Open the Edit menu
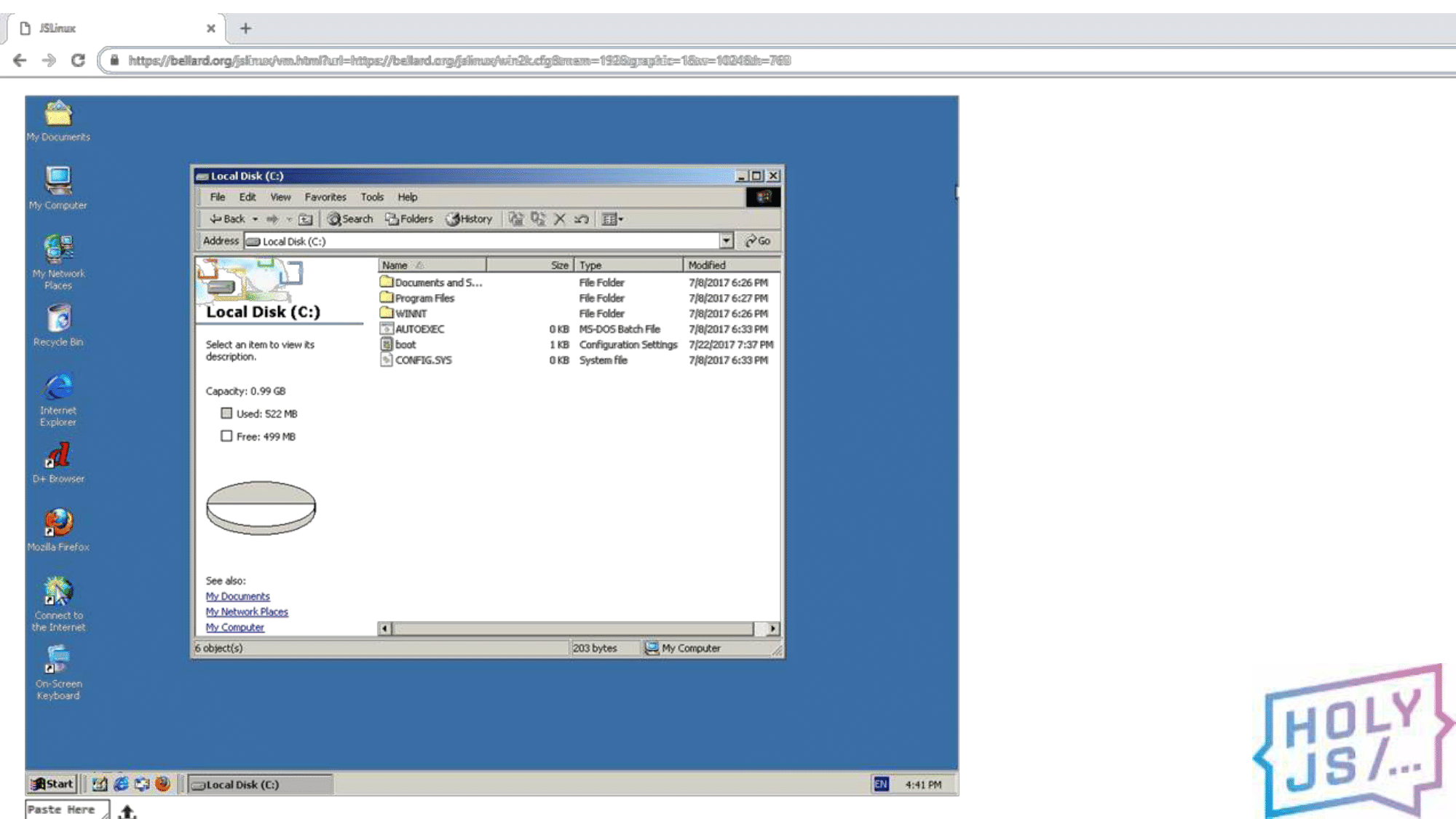The height and width of the screenshot is (819, 1456). point(248,197)
